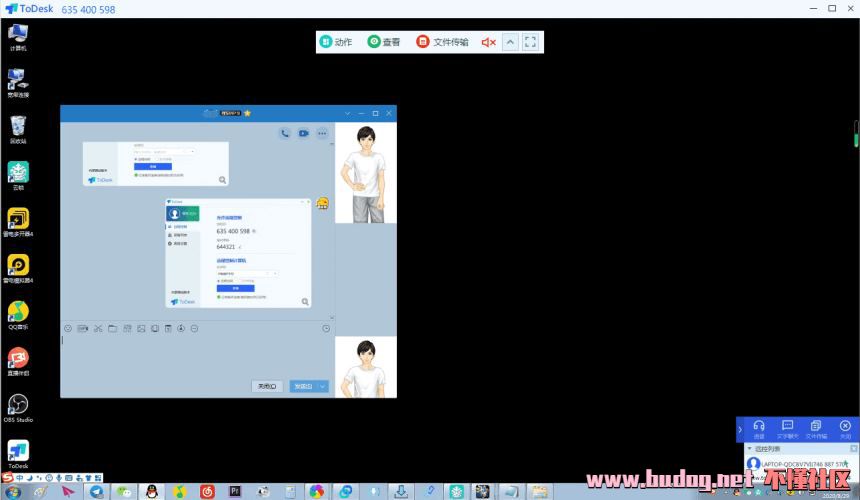Open the QQ音乐 desktop icon
860x500 pixels.
(18, 316)
